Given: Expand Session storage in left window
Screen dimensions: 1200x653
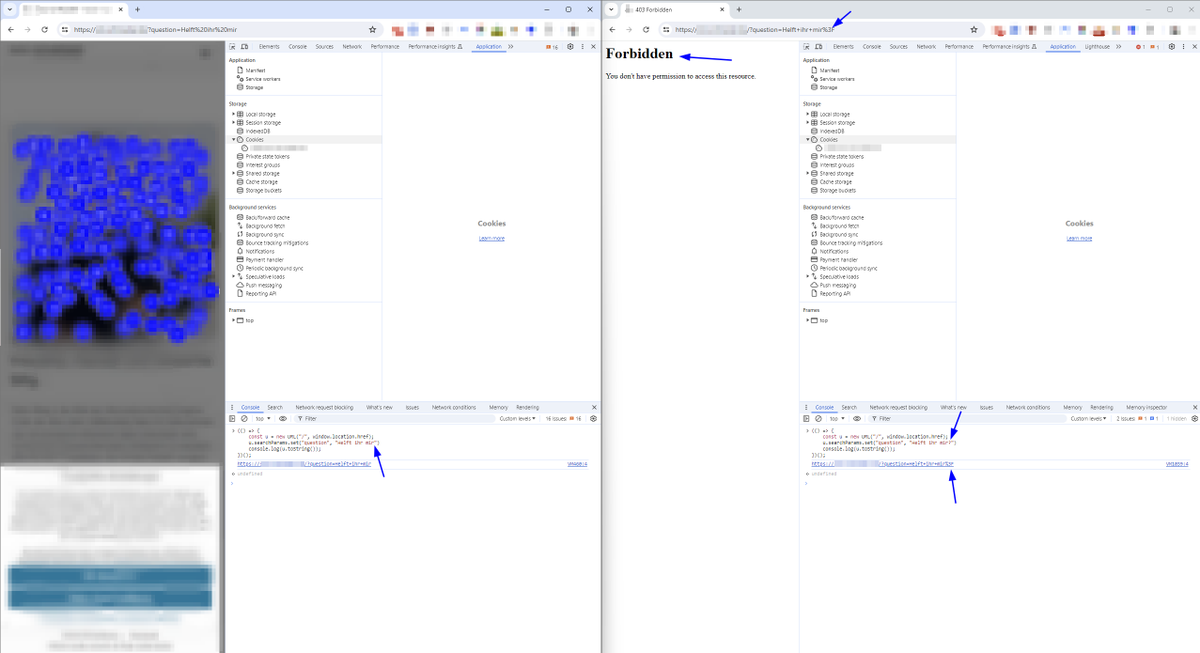Looking at the screenshot, I should pos(234,122).
